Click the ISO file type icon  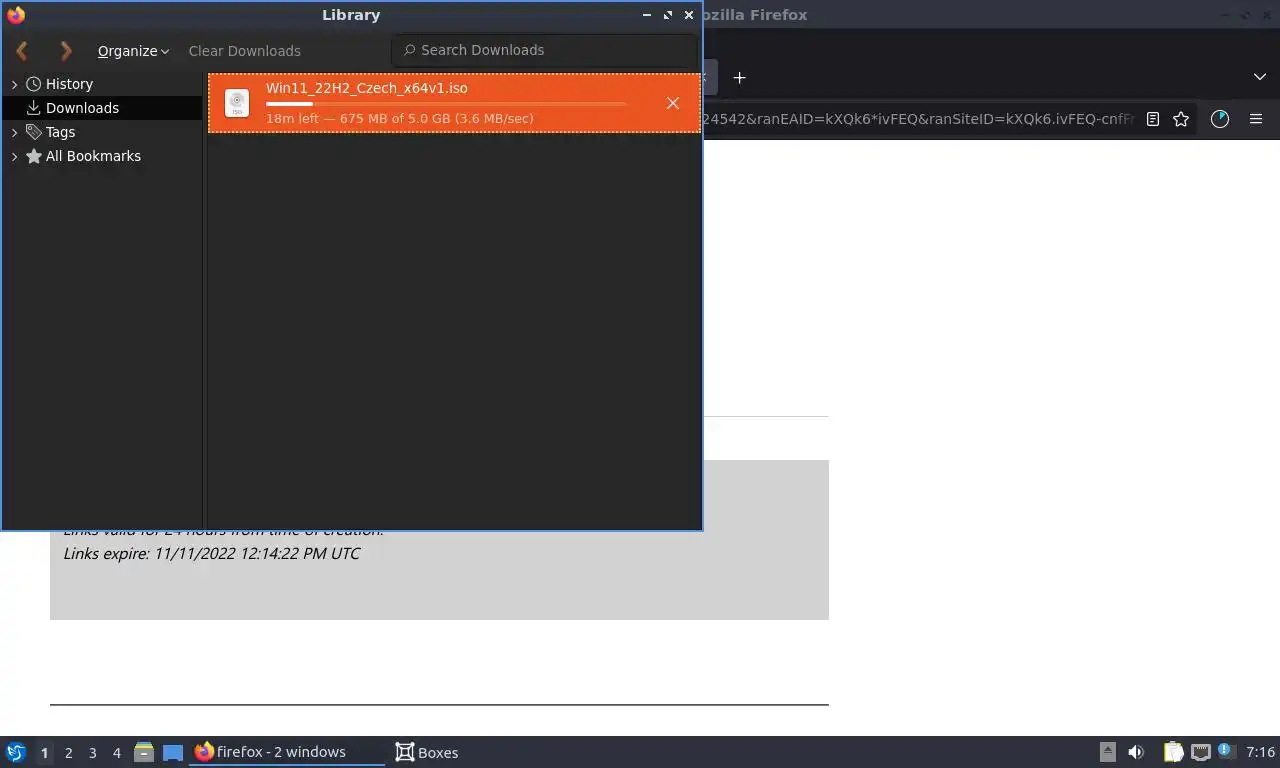(x=237, y=103)
